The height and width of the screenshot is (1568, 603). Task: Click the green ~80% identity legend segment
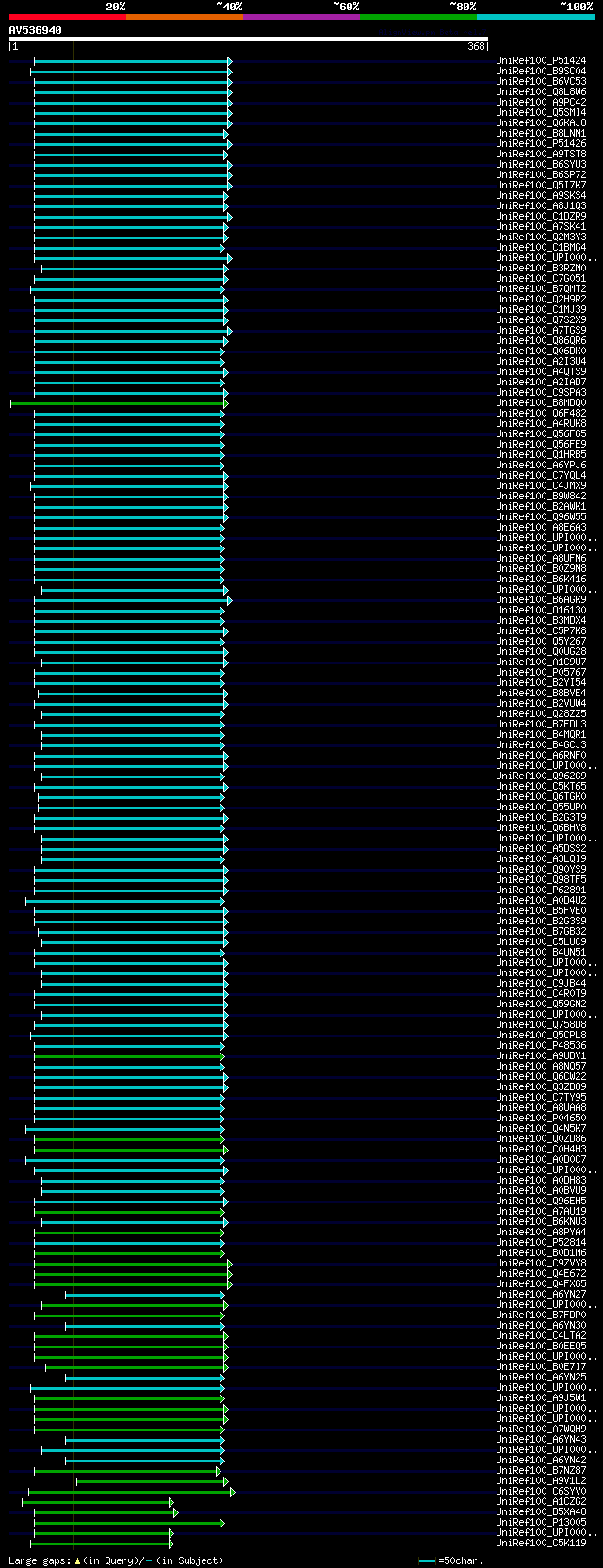(417, 17)
